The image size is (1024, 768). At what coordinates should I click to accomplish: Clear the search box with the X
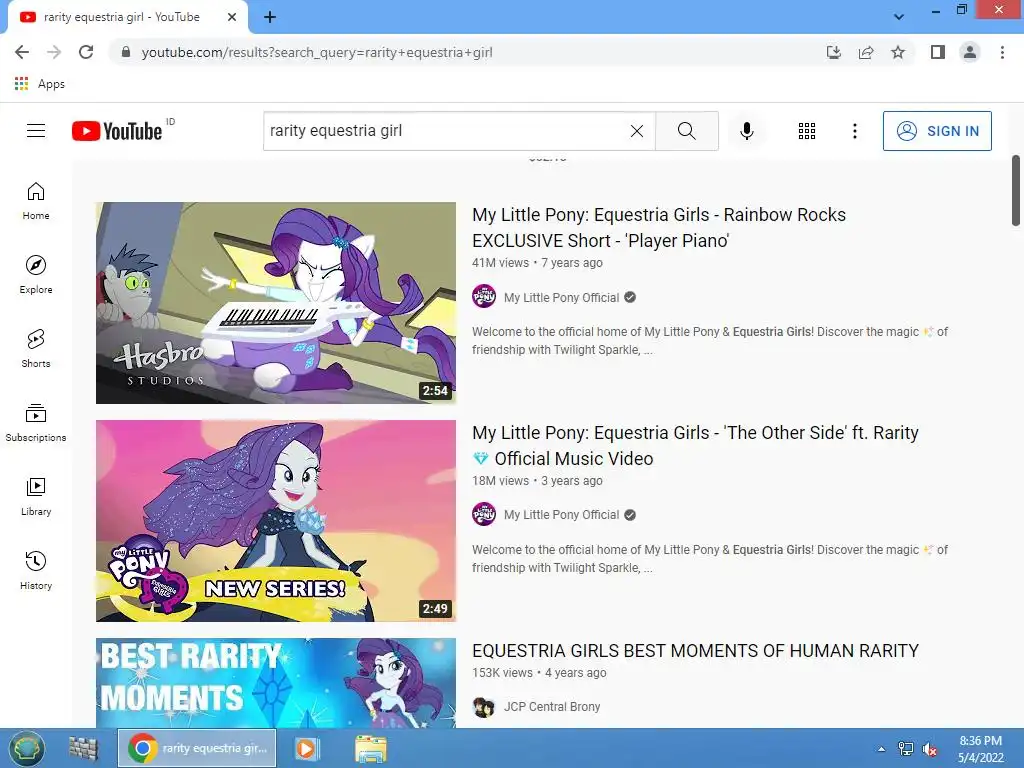[x=637, y=131]
